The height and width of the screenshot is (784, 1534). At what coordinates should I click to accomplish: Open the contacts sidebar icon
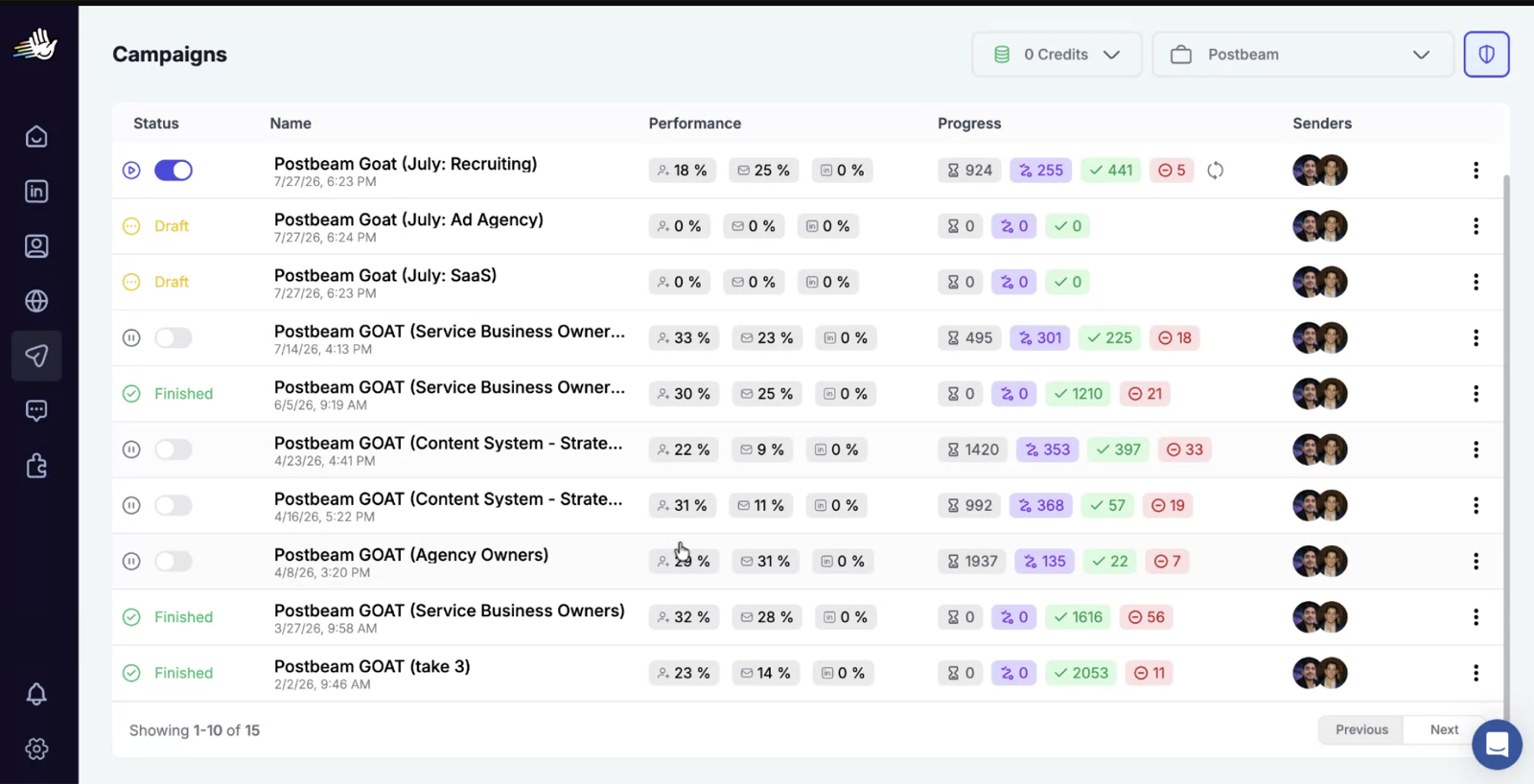pyautogui.click(x=36, y=246)
